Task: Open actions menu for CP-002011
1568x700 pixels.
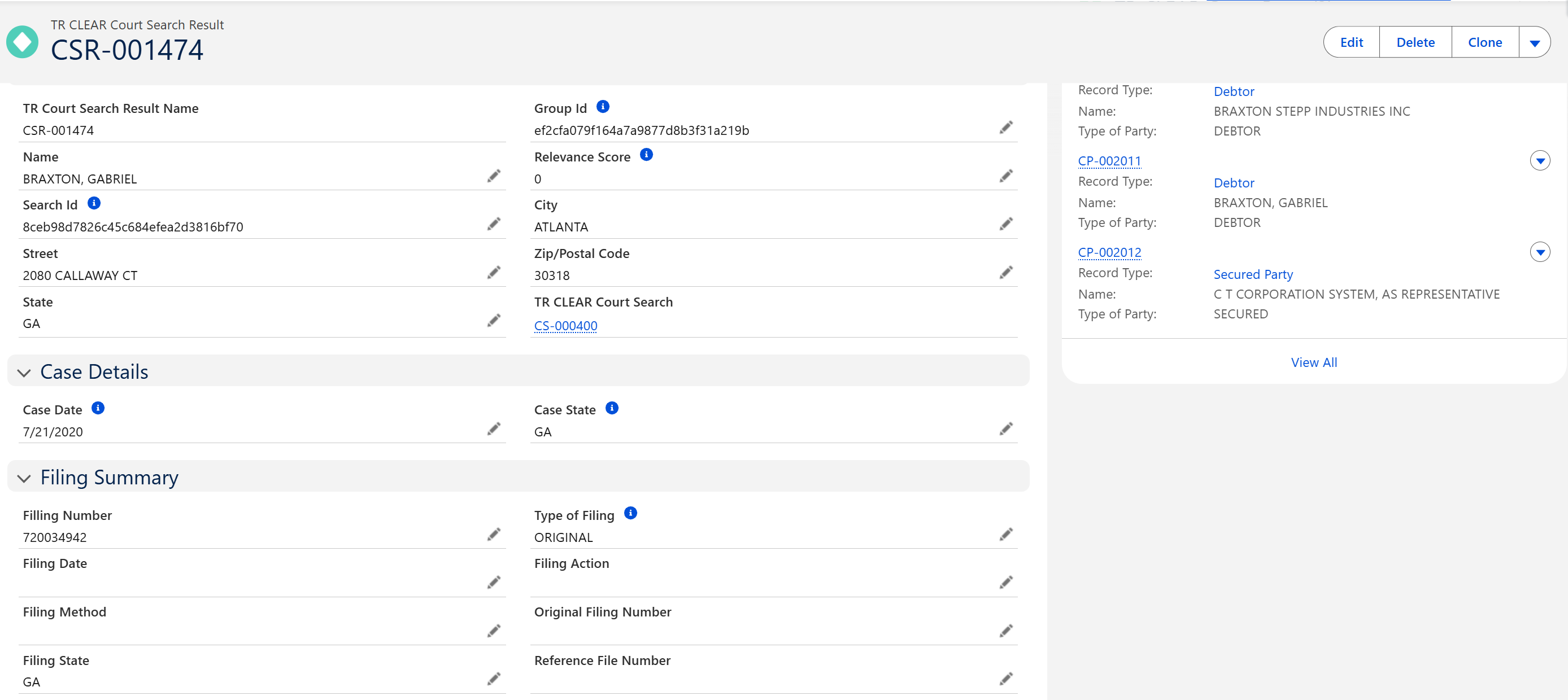Action: tap(1540, 160)
